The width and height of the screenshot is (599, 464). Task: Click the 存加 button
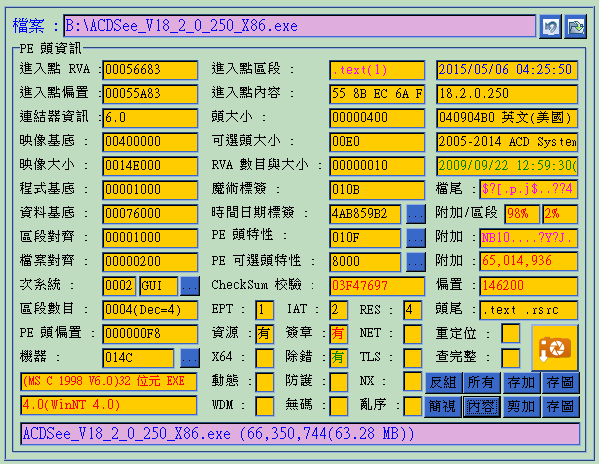522,383
